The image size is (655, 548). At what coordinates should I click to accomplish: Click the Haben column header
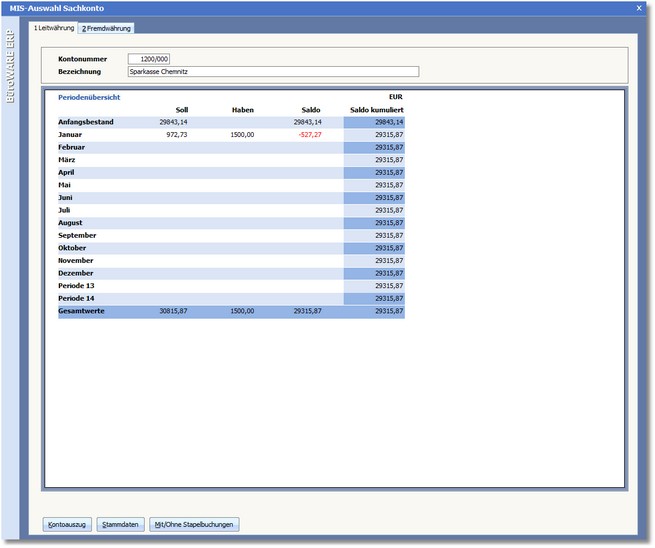(243, 109)
